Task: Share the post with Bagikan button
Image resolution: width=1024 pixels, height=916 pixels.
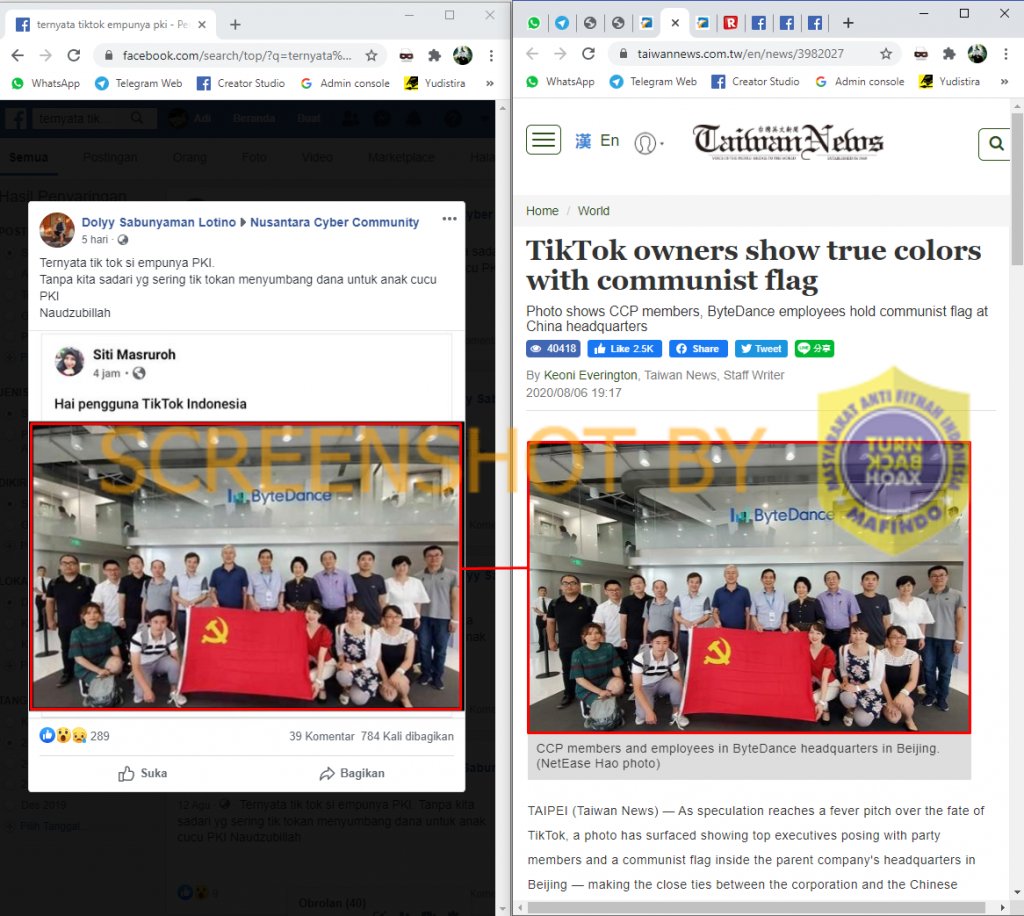Action: (x=351, y=774)
